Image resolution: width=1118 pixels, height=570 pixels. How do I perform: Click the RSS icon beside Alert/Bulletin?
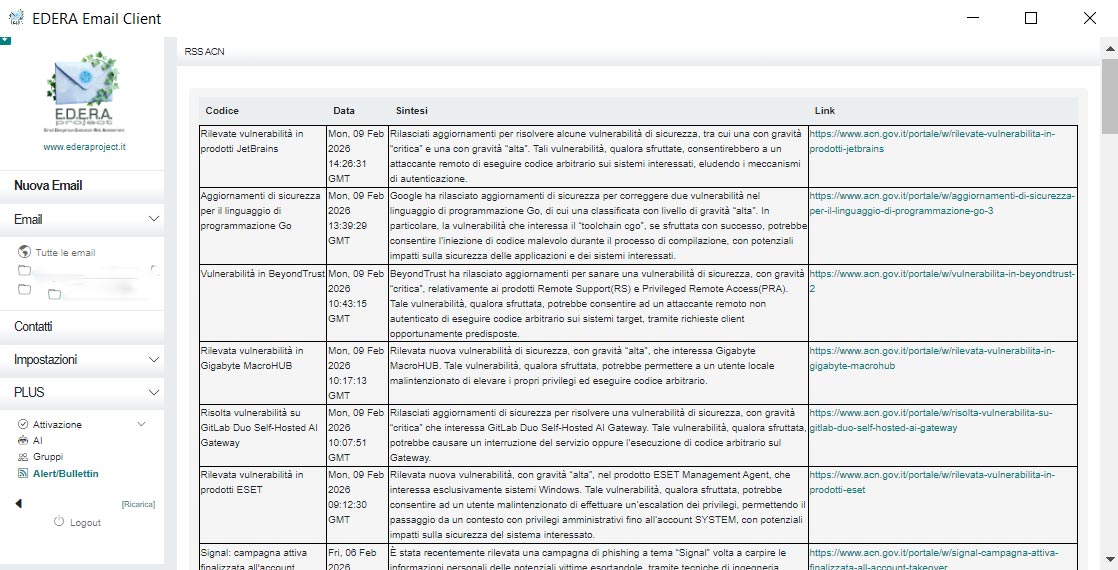pos(23,473)
